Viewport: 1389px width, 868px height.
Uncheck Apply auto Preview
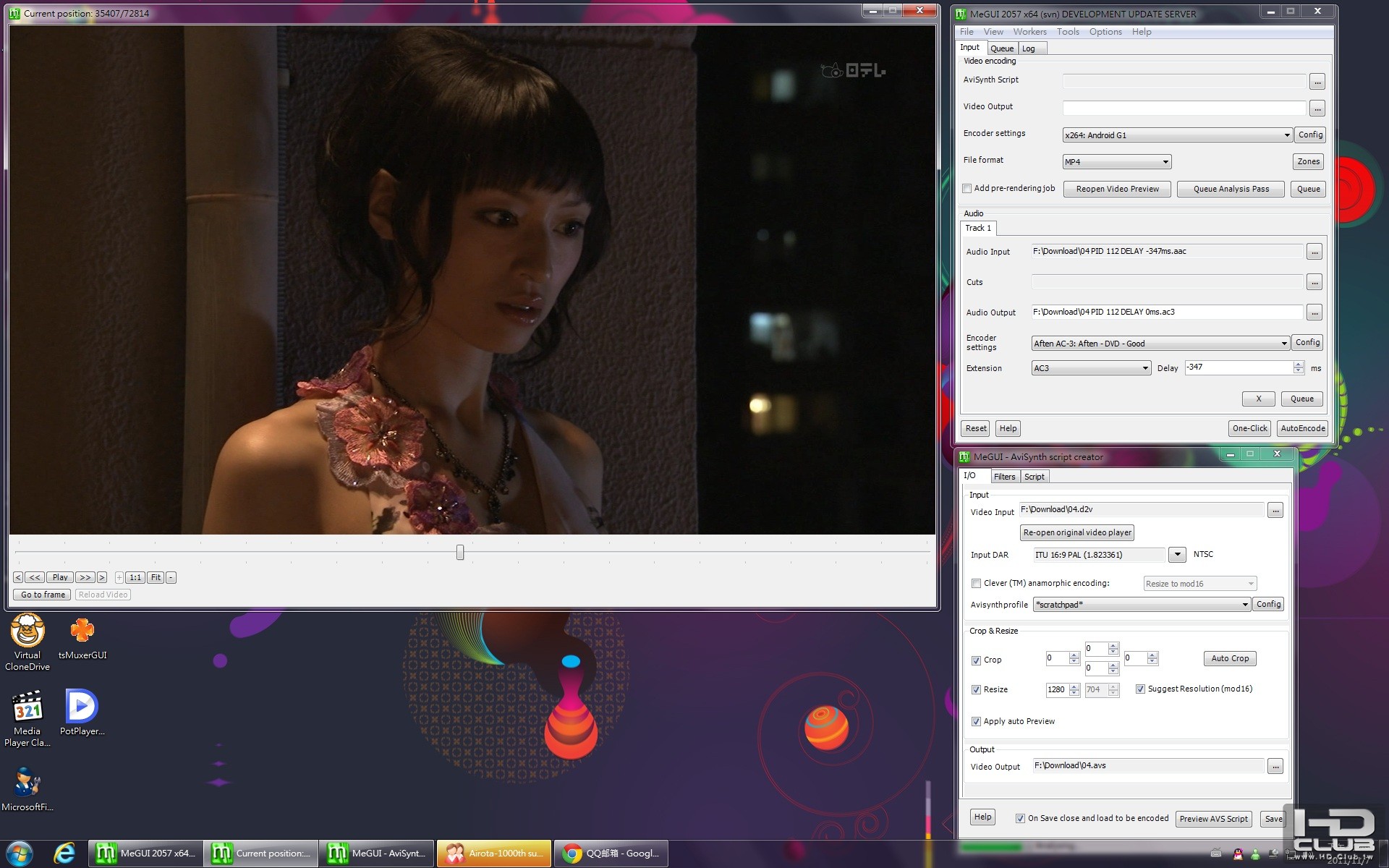977,722
